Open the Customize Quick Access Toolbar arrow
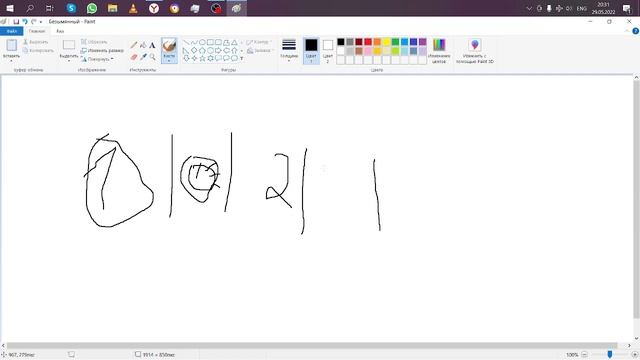Screen dimensions: 640x360 coord(41,22)
